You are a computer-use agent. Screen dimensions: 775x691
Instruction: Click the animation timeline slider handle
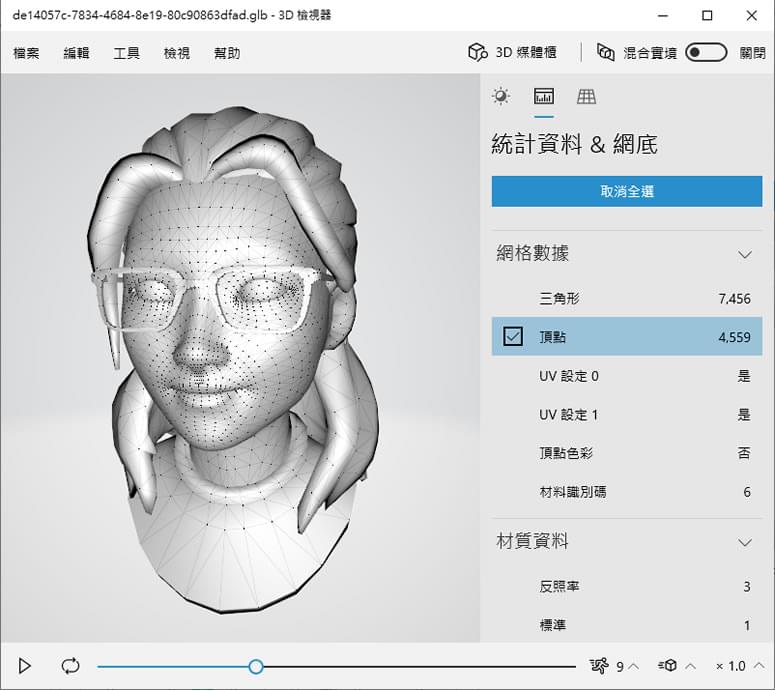coord(256,667)
